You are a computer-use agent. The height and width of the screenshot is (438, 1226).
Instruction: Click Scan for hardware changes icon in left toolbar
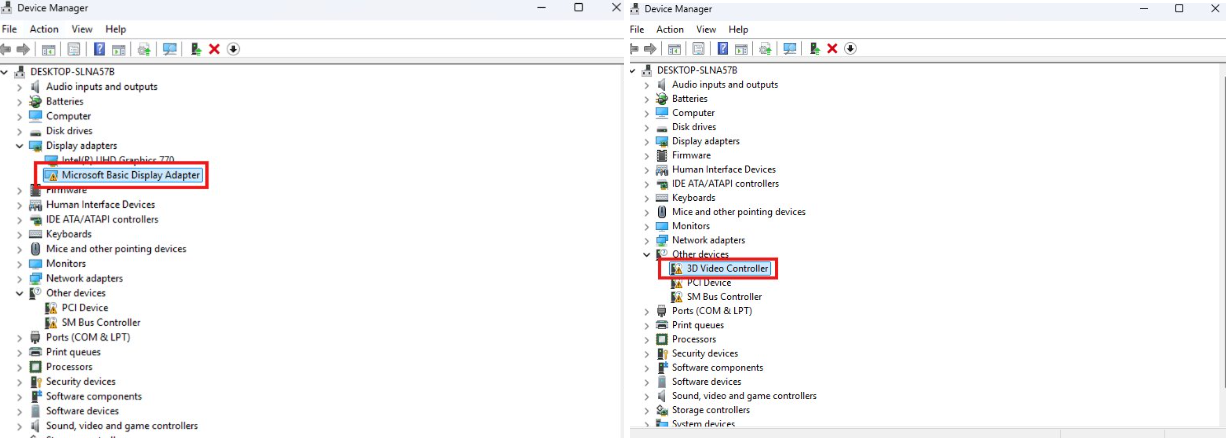[170, 49]
